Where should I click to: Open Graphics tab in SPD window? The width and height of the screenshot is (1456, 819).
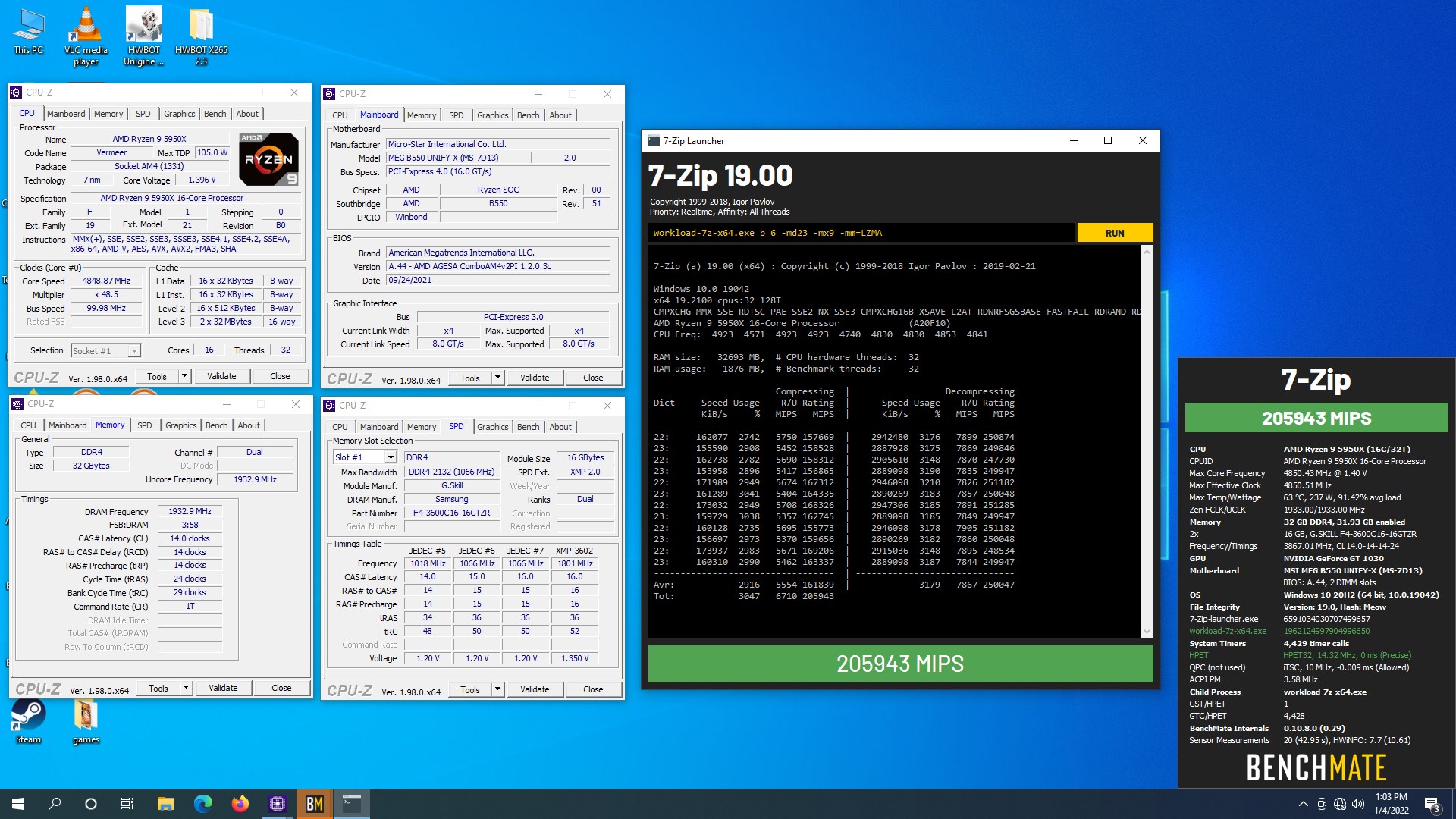coord(492,427)
